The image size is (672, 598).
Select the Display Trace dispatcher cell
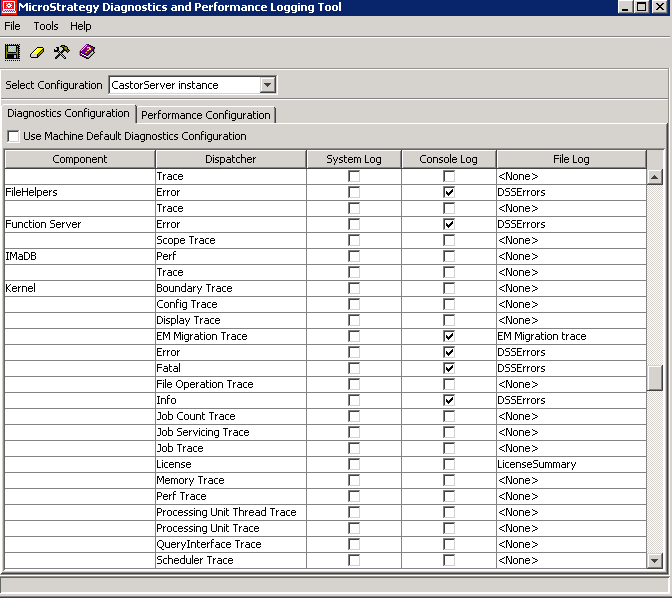coord(231,320)
